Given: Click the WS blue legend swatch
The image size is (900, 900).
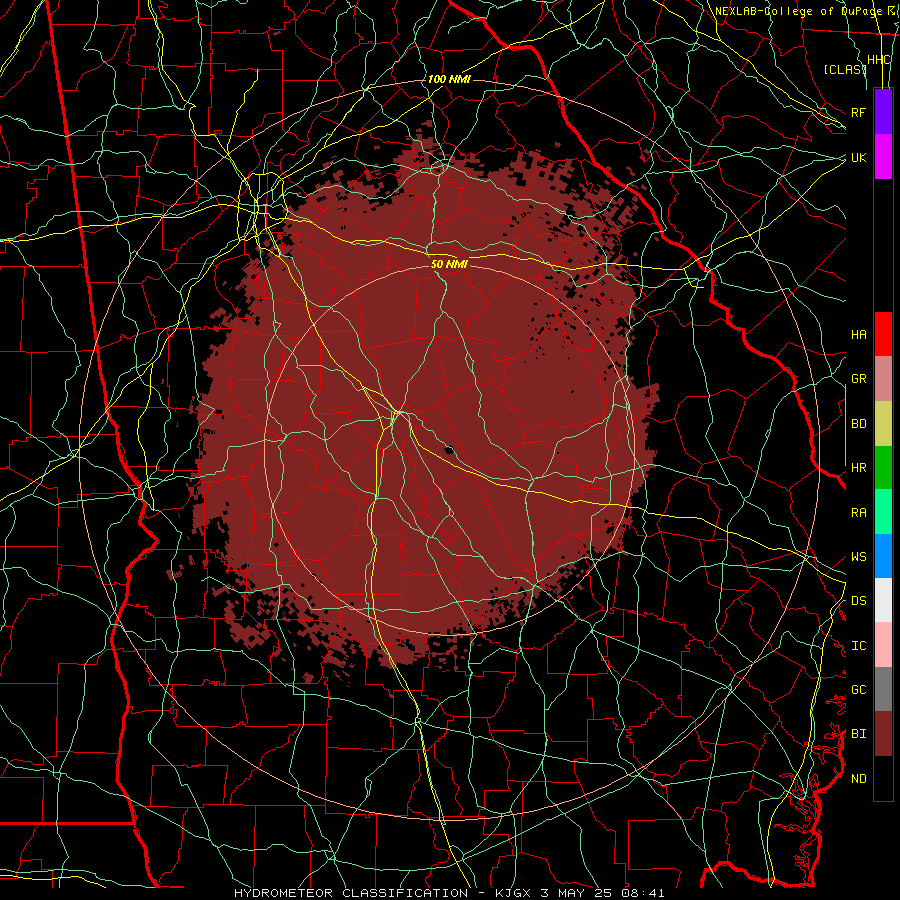Looking at the screenshot, I should click(883, 556).
